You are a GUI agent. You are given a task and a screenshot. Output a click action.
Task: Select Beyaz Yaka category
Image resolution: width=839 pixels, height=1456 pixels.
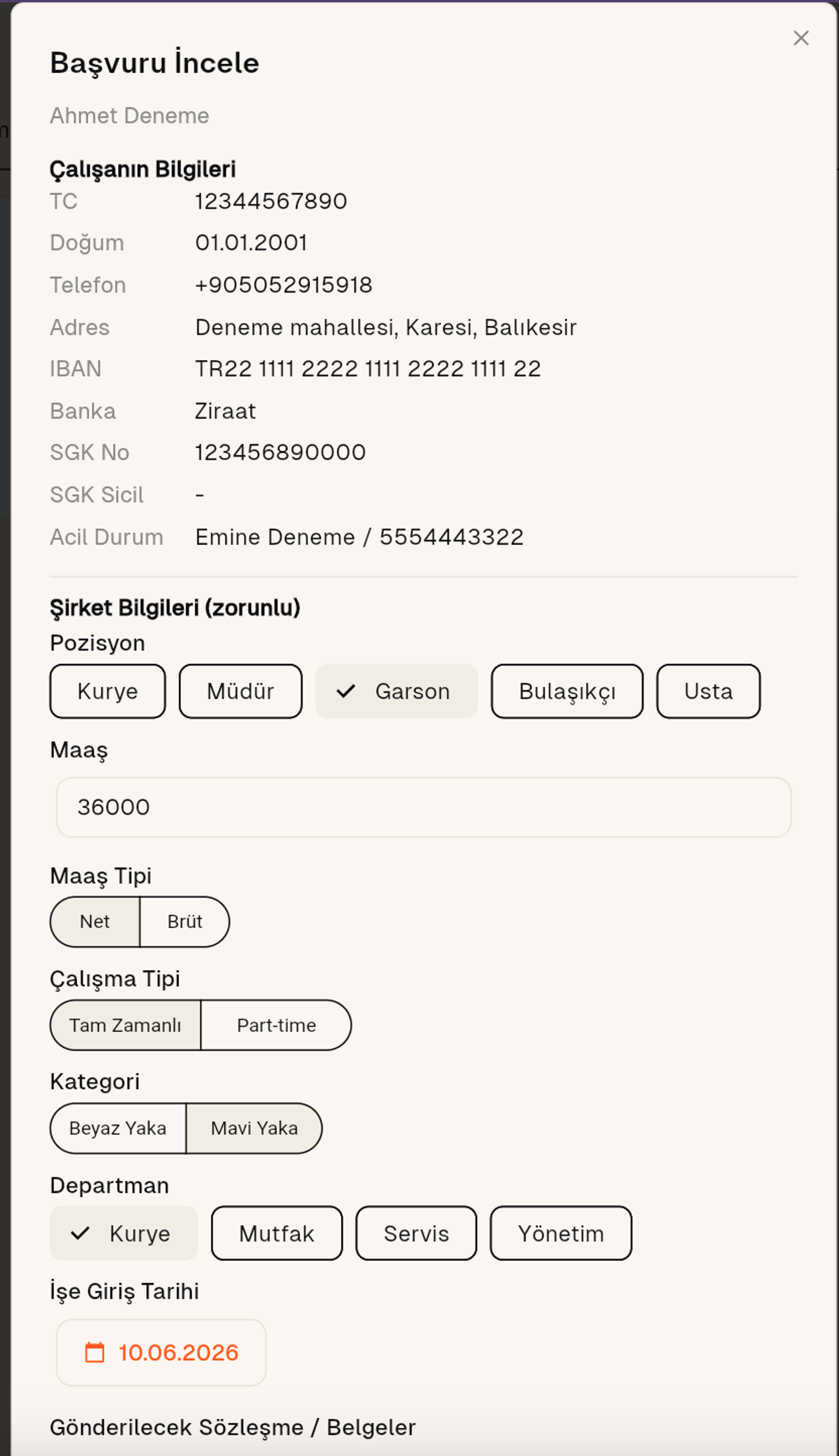118,1128
